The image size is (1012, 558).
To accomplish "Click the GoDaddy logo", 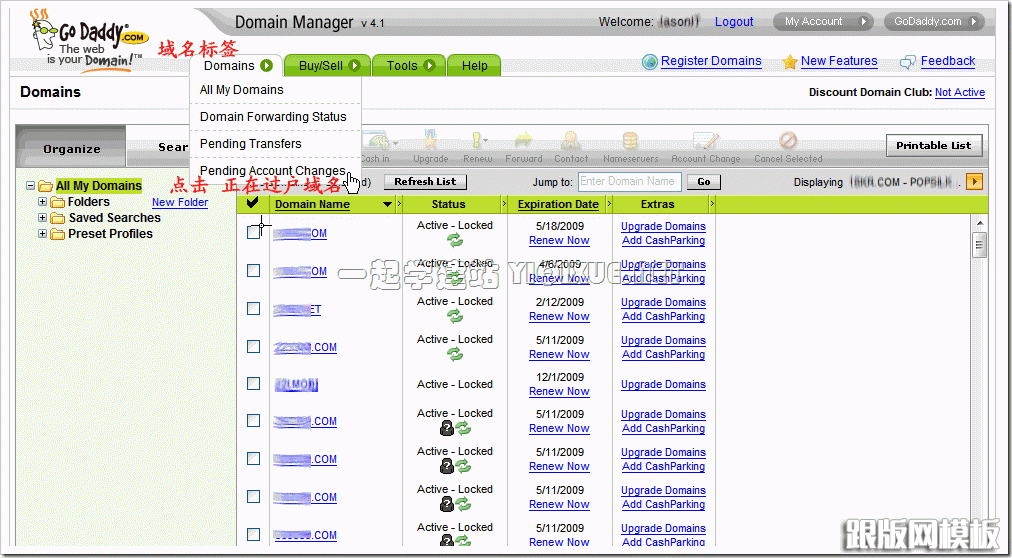I will point(87,39).
